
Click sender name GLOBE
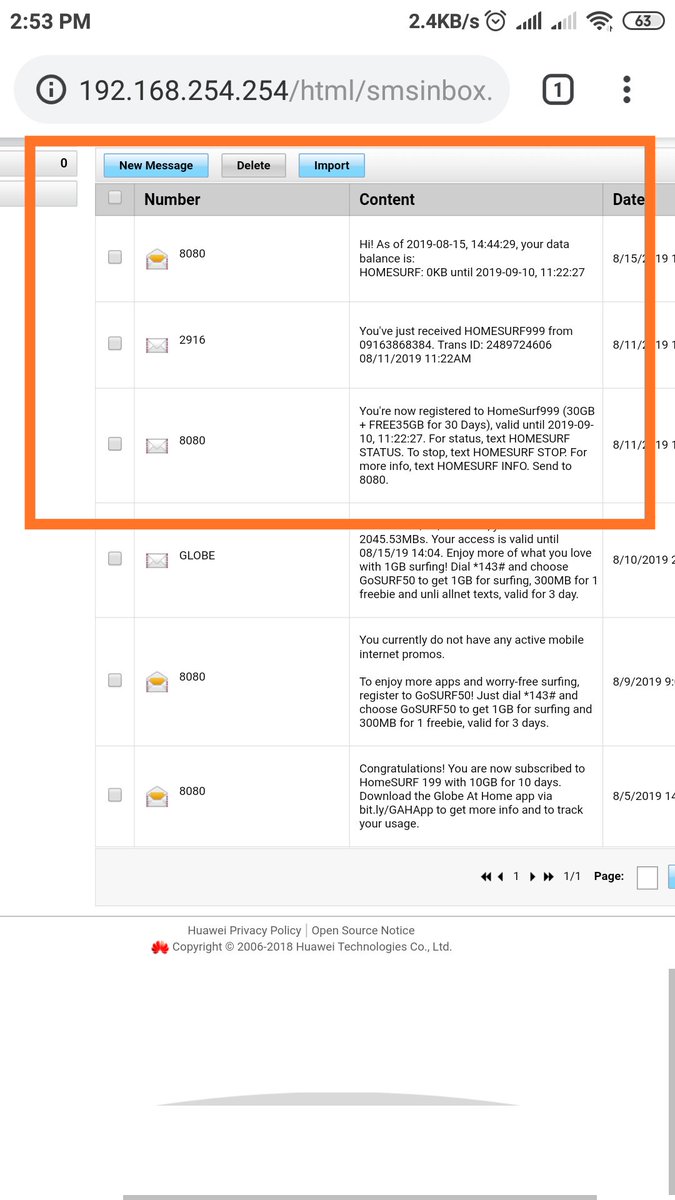[x=197, y=555]
